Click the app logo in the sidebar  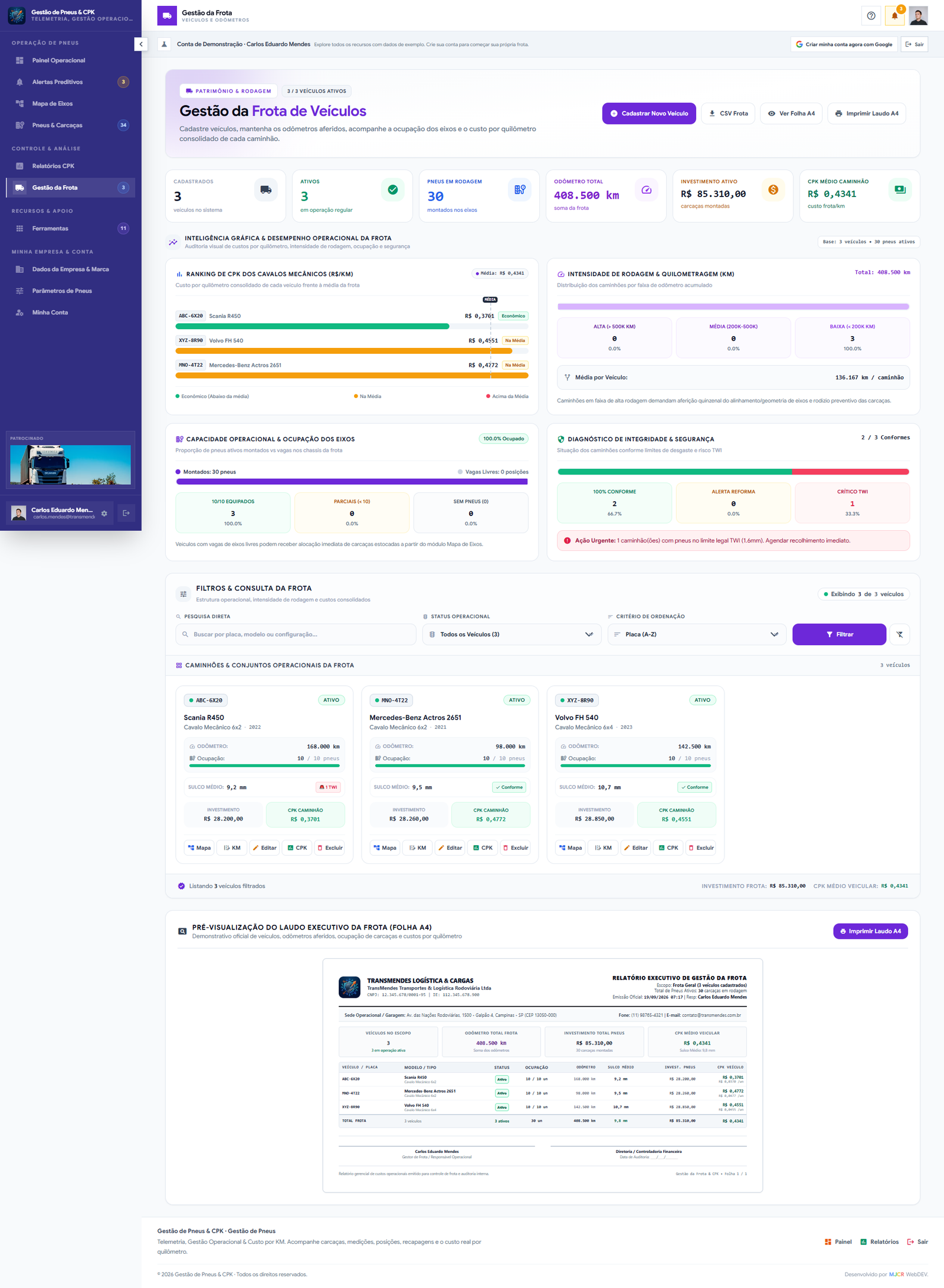17,15
